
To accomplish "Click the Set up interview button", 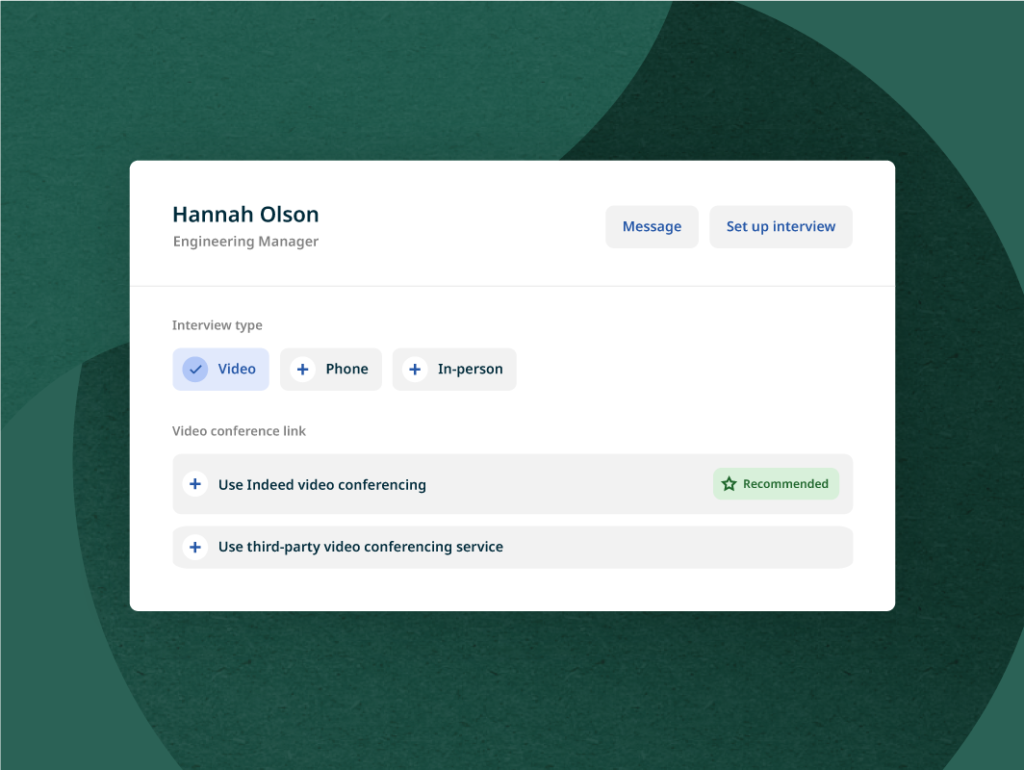I will click(x=780, y=226).
